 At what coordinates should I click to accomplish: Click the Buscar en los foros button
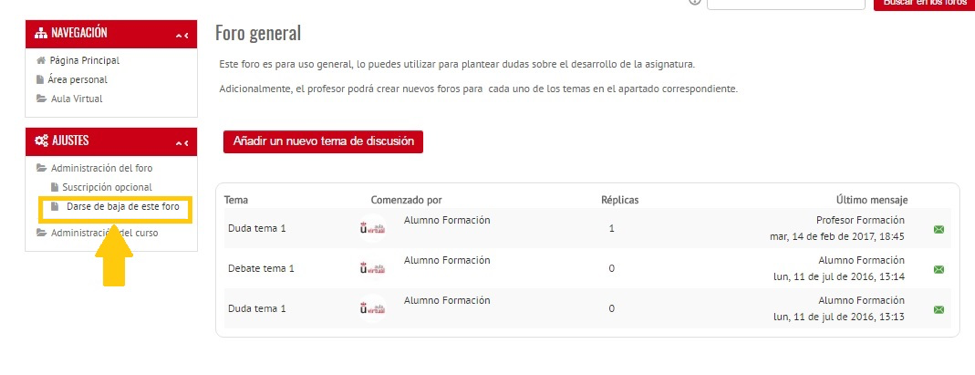tap(924, 4)
